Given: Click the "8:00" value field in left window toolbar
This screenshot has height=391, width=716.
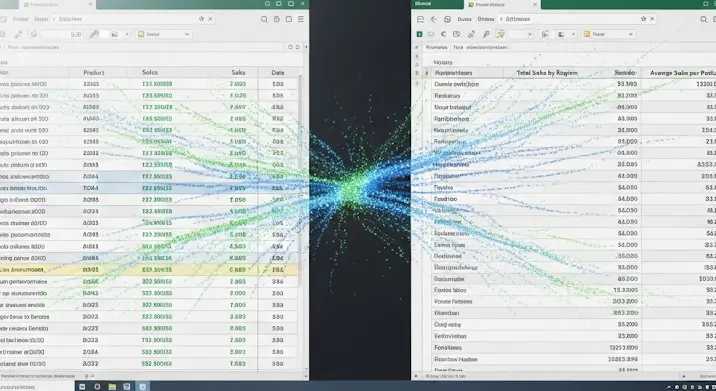Looking at the screenshot, I should [61, 34].
